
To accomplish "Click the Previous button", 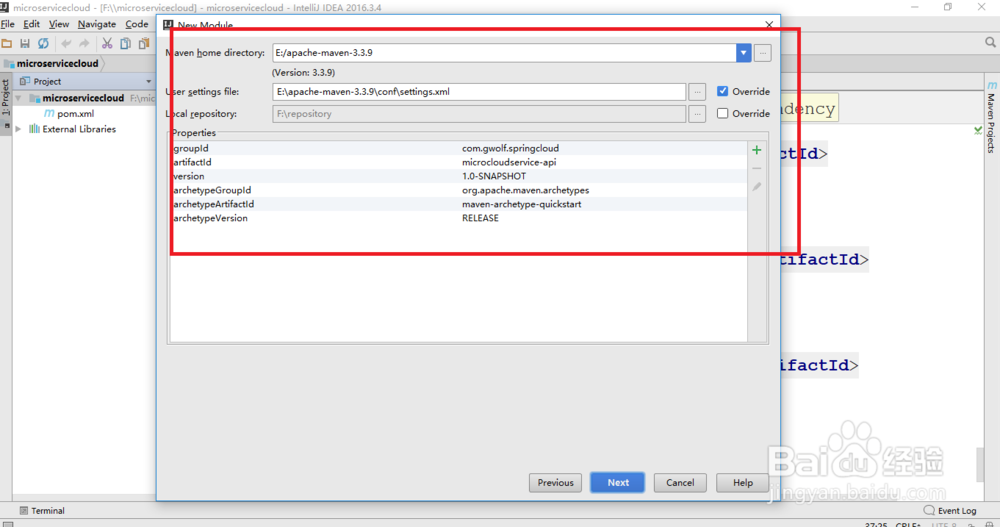I will (x=555, y=483).
